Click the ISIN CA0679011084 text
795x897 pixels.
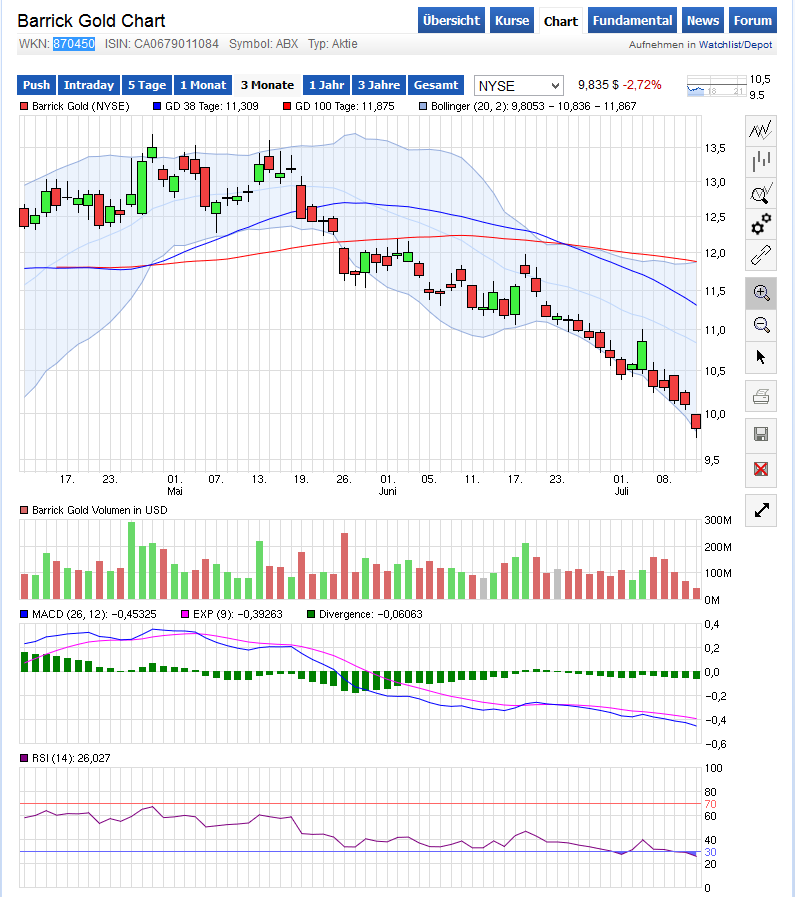pyautogui.click(x=162, y=44)
